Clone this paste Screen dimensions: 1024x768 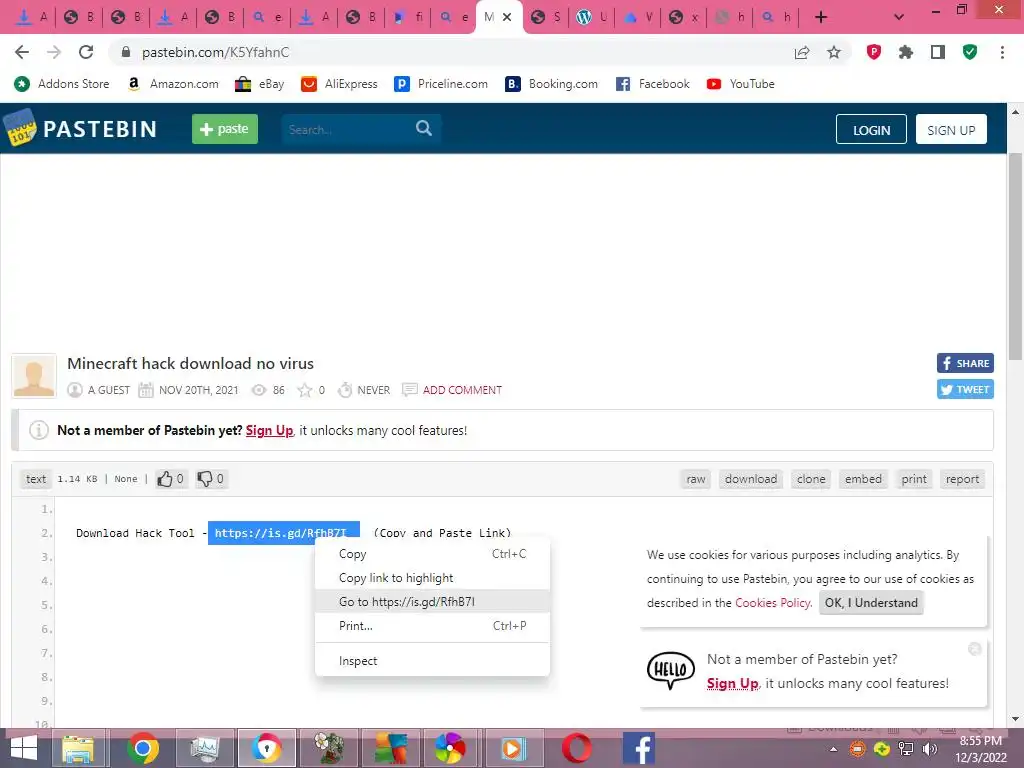(811, 479)
